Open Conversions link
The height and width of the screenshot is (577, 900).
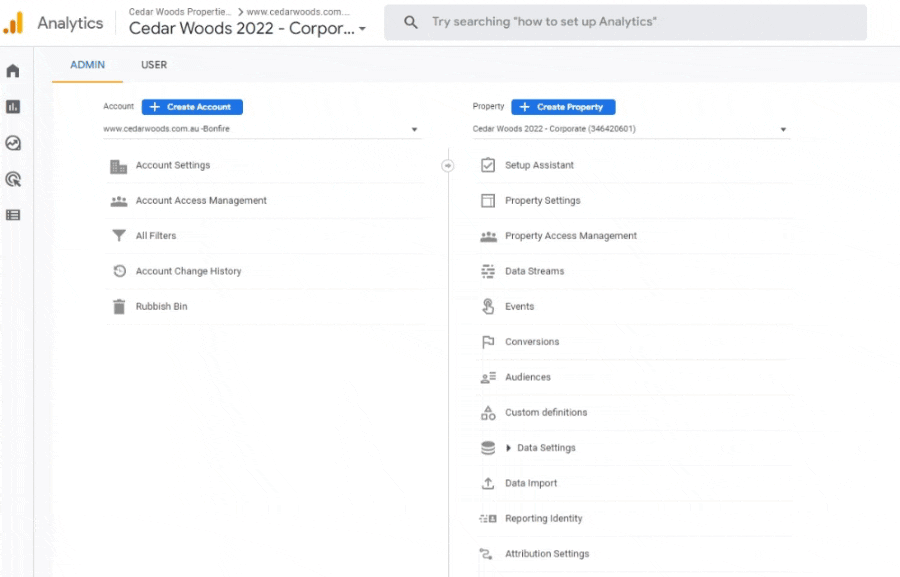[x=532, y=342]
